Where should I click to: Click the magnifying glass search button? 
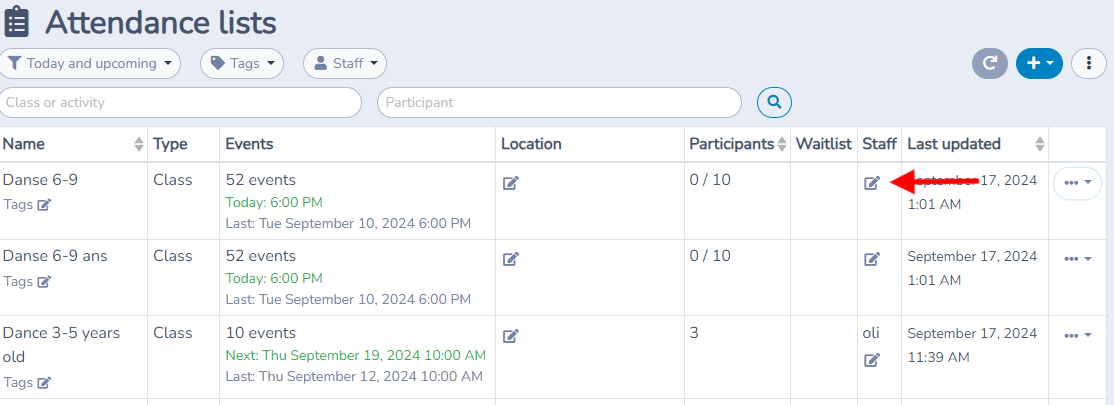[774, 102]
